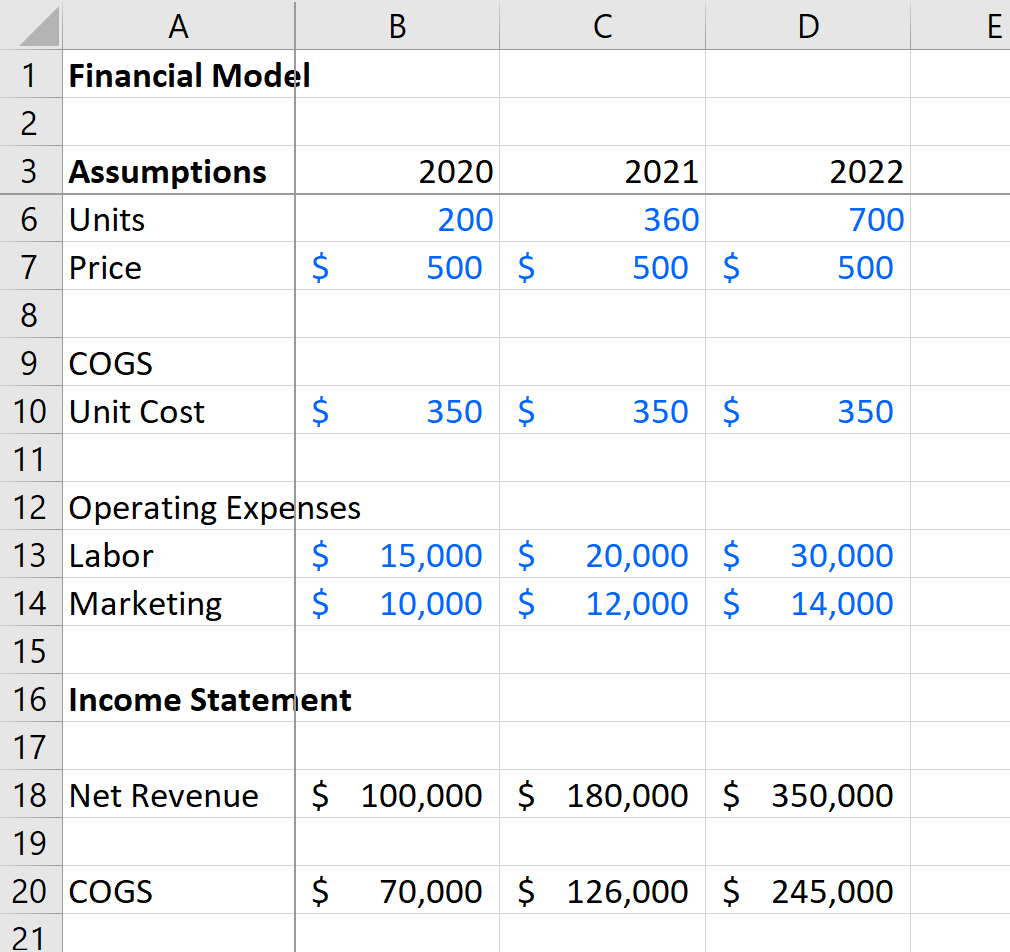The width and height of the screenshot is (1010, 952).
Task: Click the Select All triangle corner
Action: 30,26
